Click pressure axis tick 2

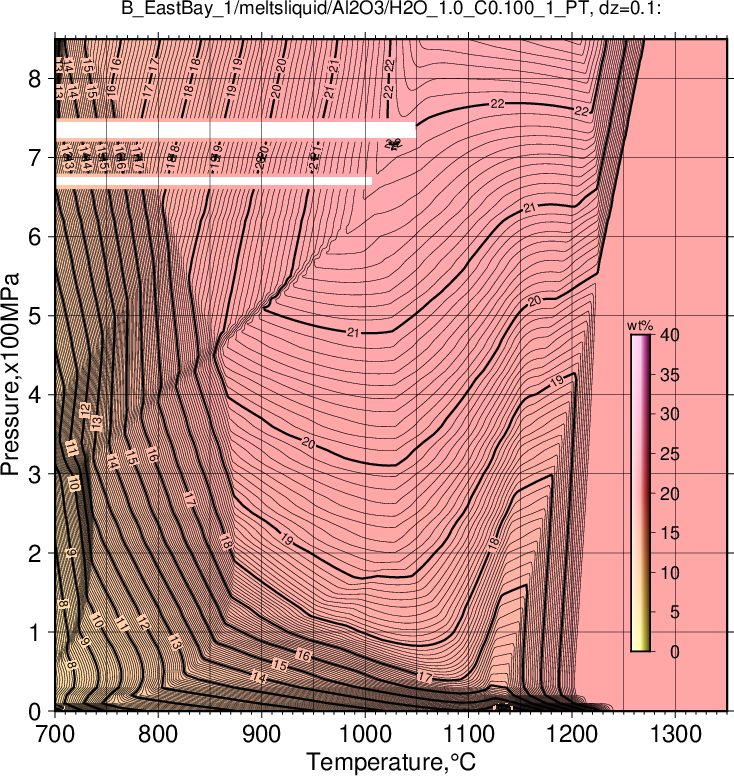(35, 553)
